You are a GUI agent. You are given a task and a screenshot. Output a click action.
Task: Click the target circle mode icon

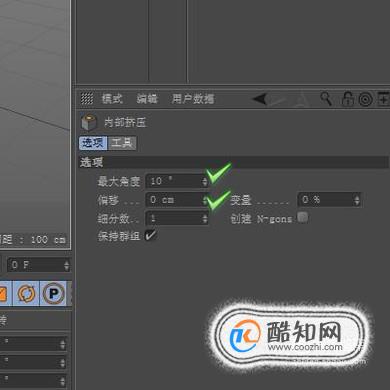pyautogui.click(x=366, y=99)
